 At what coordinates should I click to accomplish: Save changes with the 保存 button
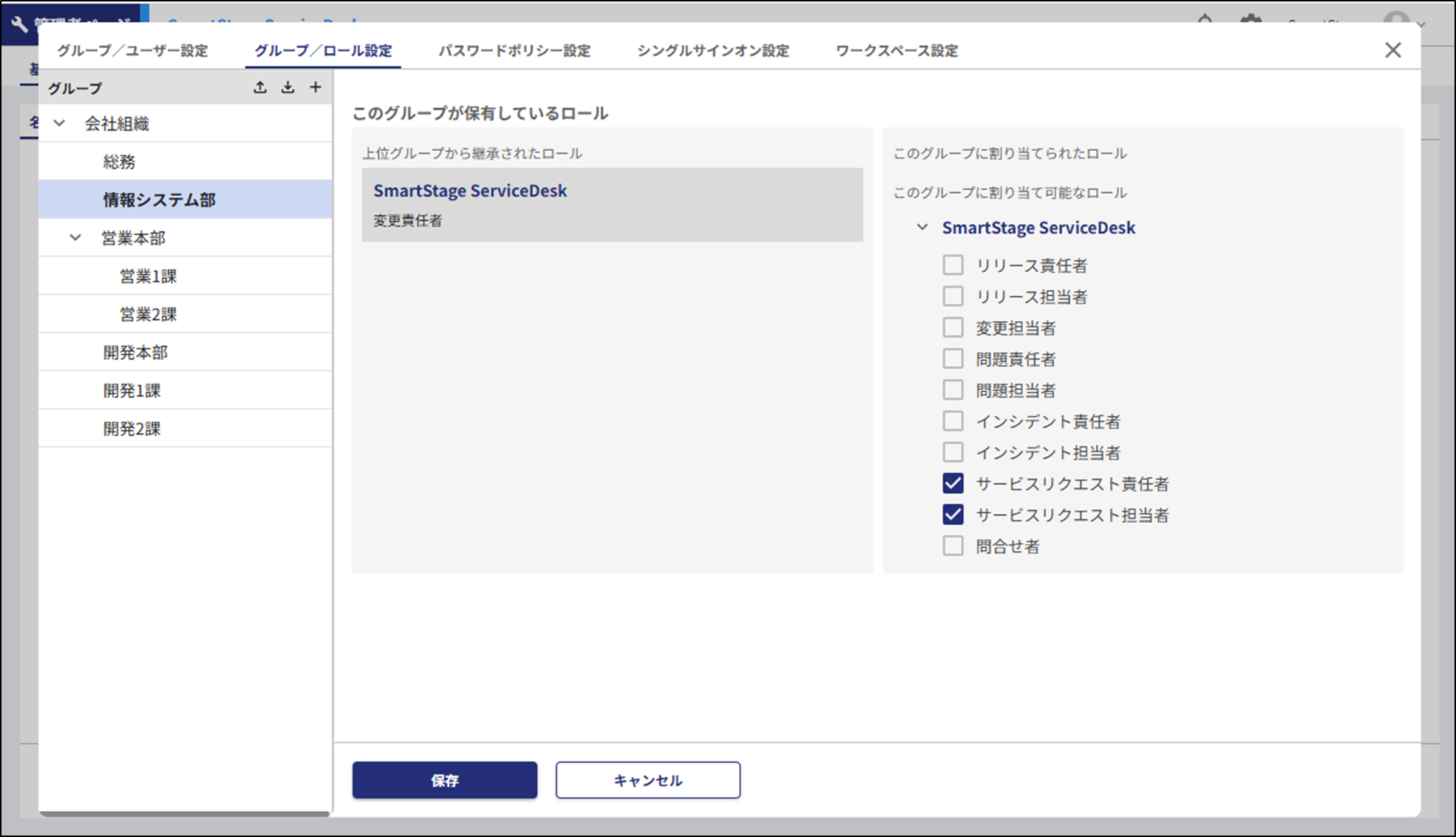444,780
